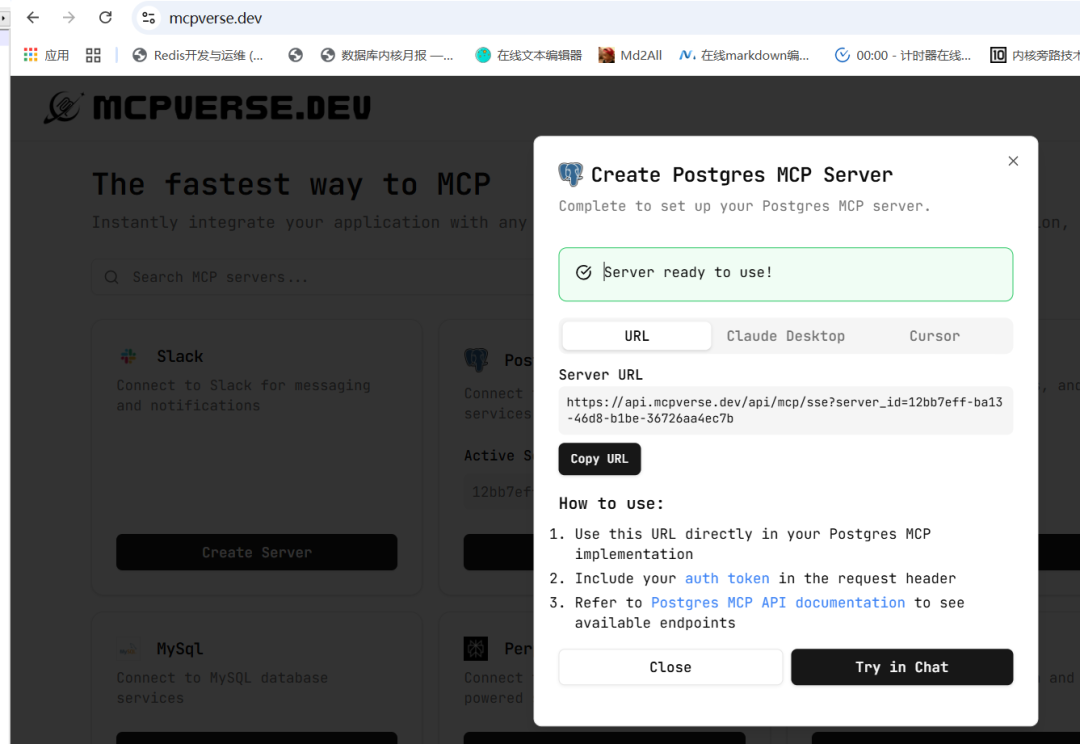Open the Postgres MCP API documentation link

(778, 603)
